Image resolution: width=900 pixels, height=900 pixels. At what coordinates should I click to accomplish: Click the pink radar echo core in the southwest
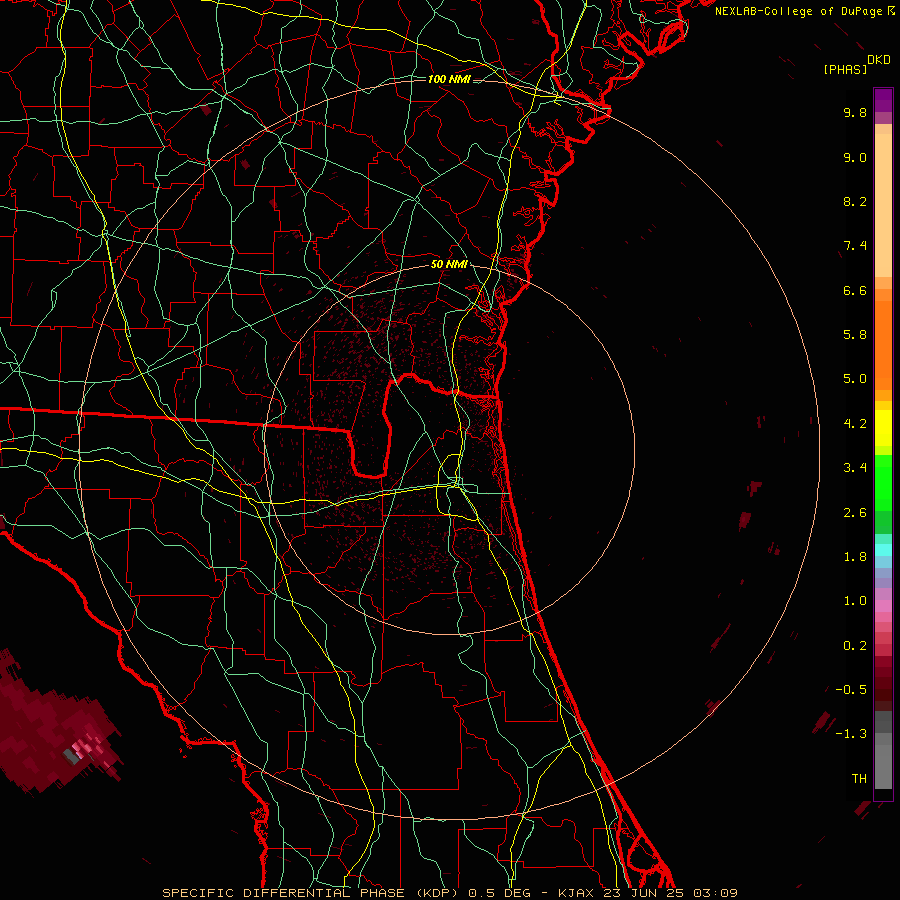click(85, 748)
